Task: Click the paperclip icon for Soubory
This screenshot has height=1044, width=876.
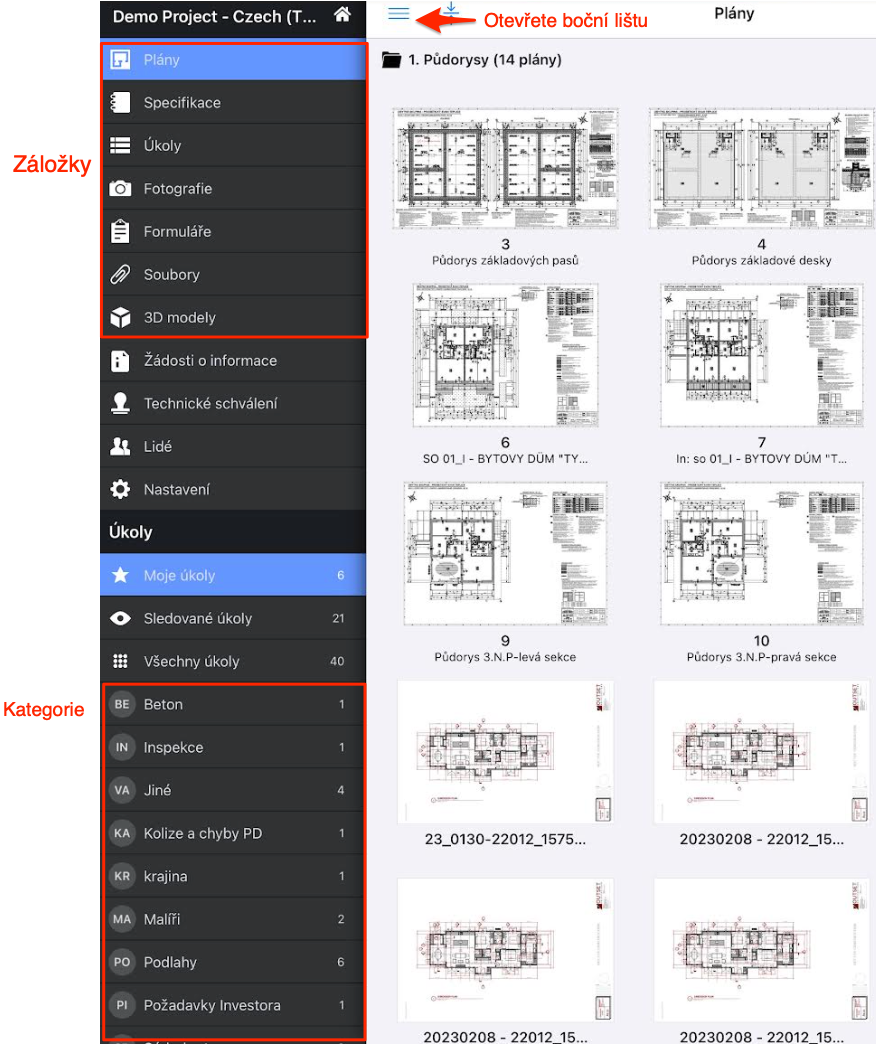Action: [120, 274]
